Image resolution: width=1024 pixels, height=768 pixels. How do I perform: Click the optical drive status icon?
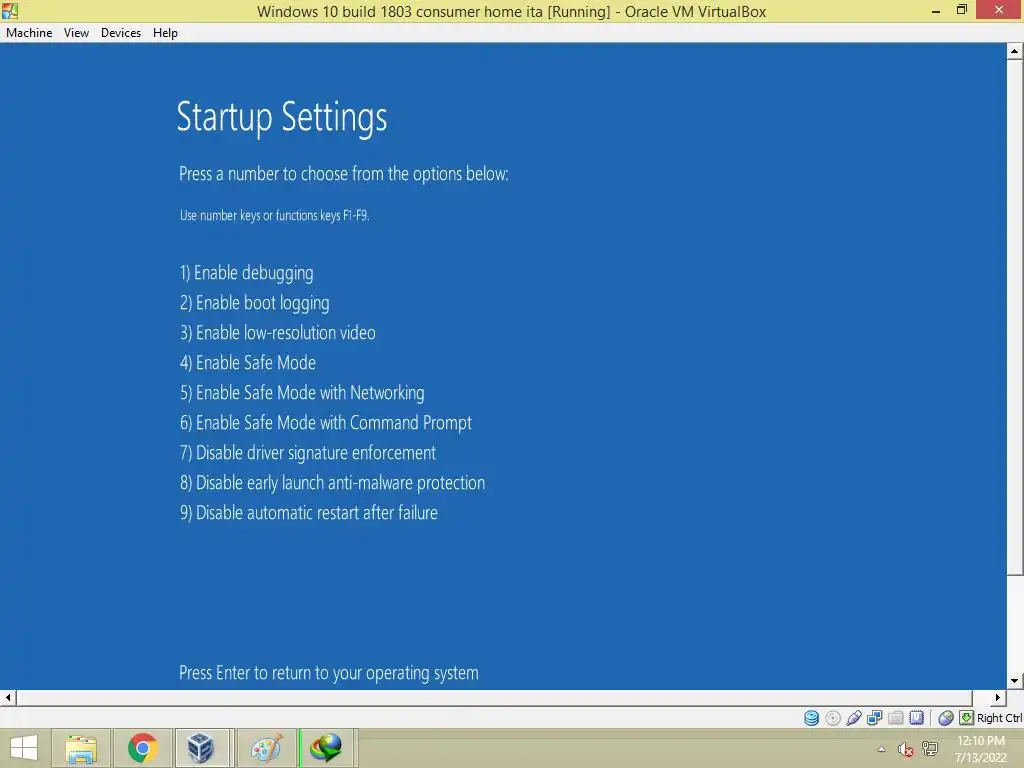833,718
